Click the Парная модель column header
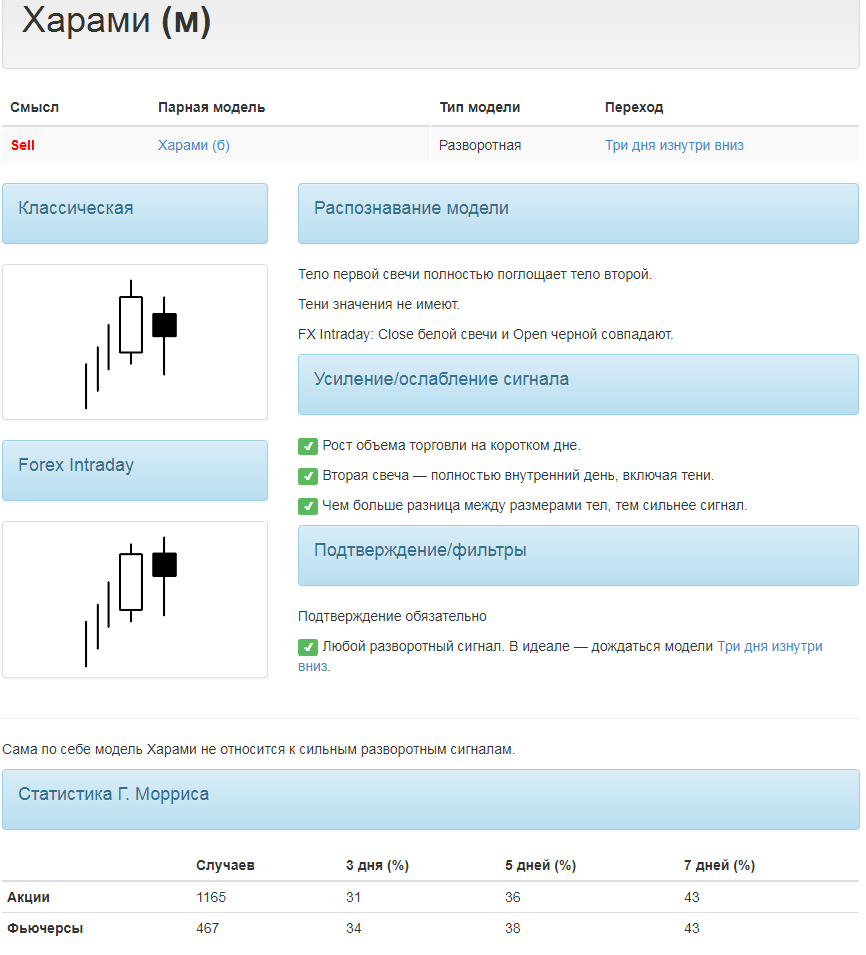866x955 pixels. (211, 107)
